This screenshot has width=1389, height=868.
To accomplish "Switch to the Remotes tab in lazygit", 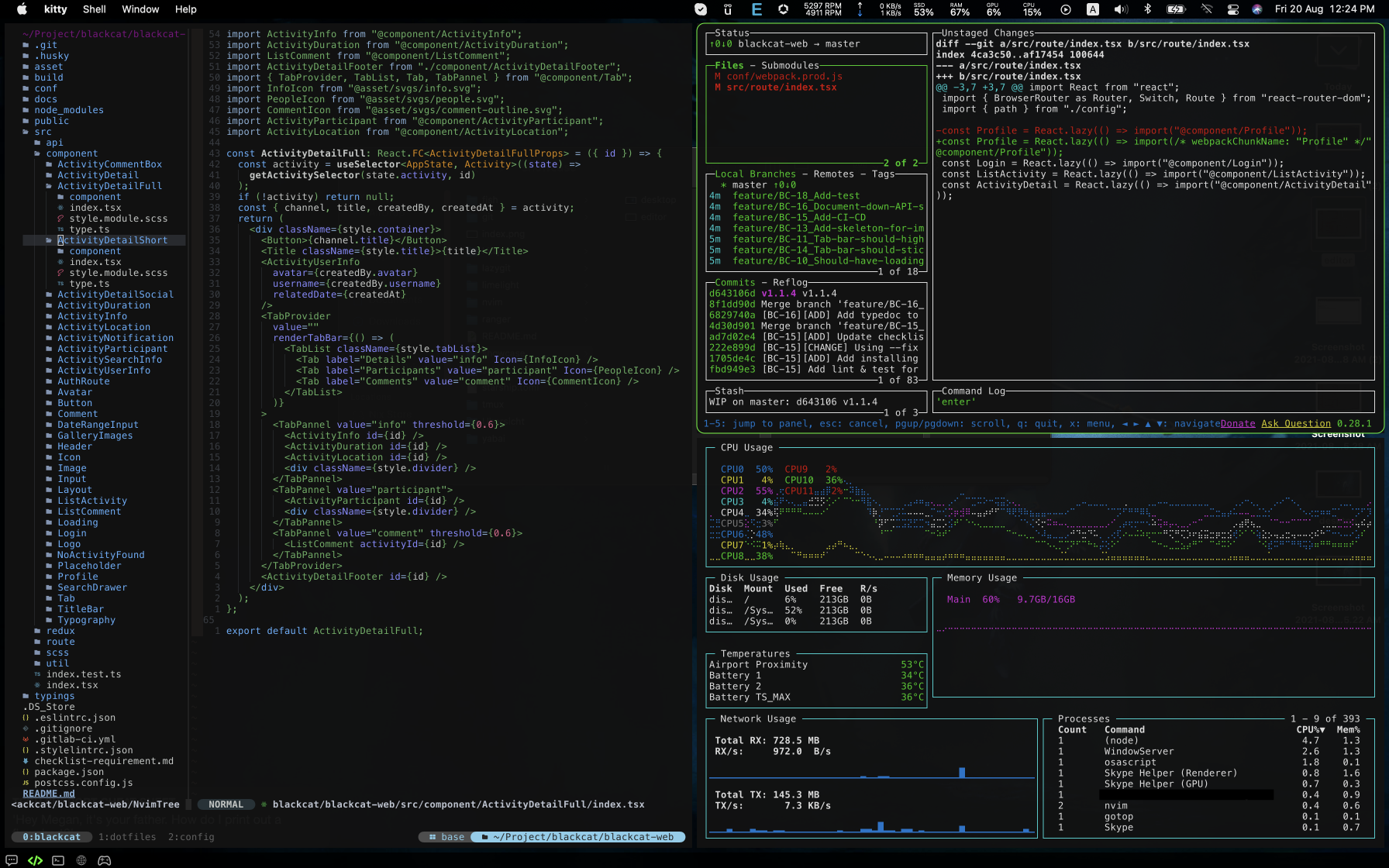I will (x=834, y=174).
